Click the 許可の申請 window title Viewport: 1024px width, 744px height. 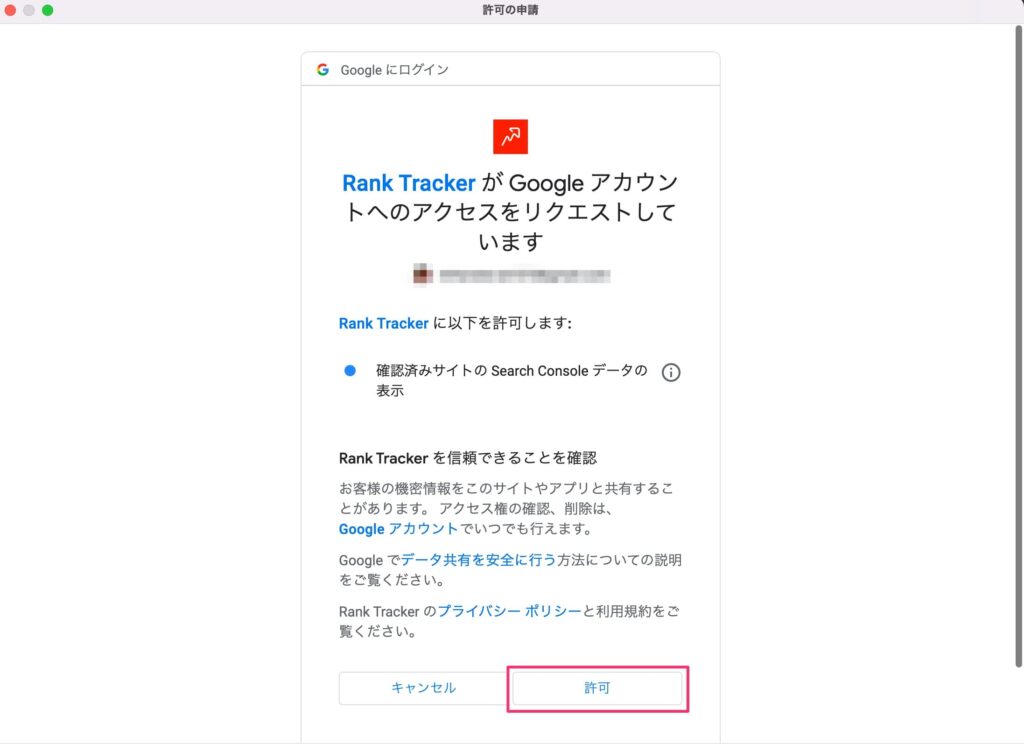[511, 10]
